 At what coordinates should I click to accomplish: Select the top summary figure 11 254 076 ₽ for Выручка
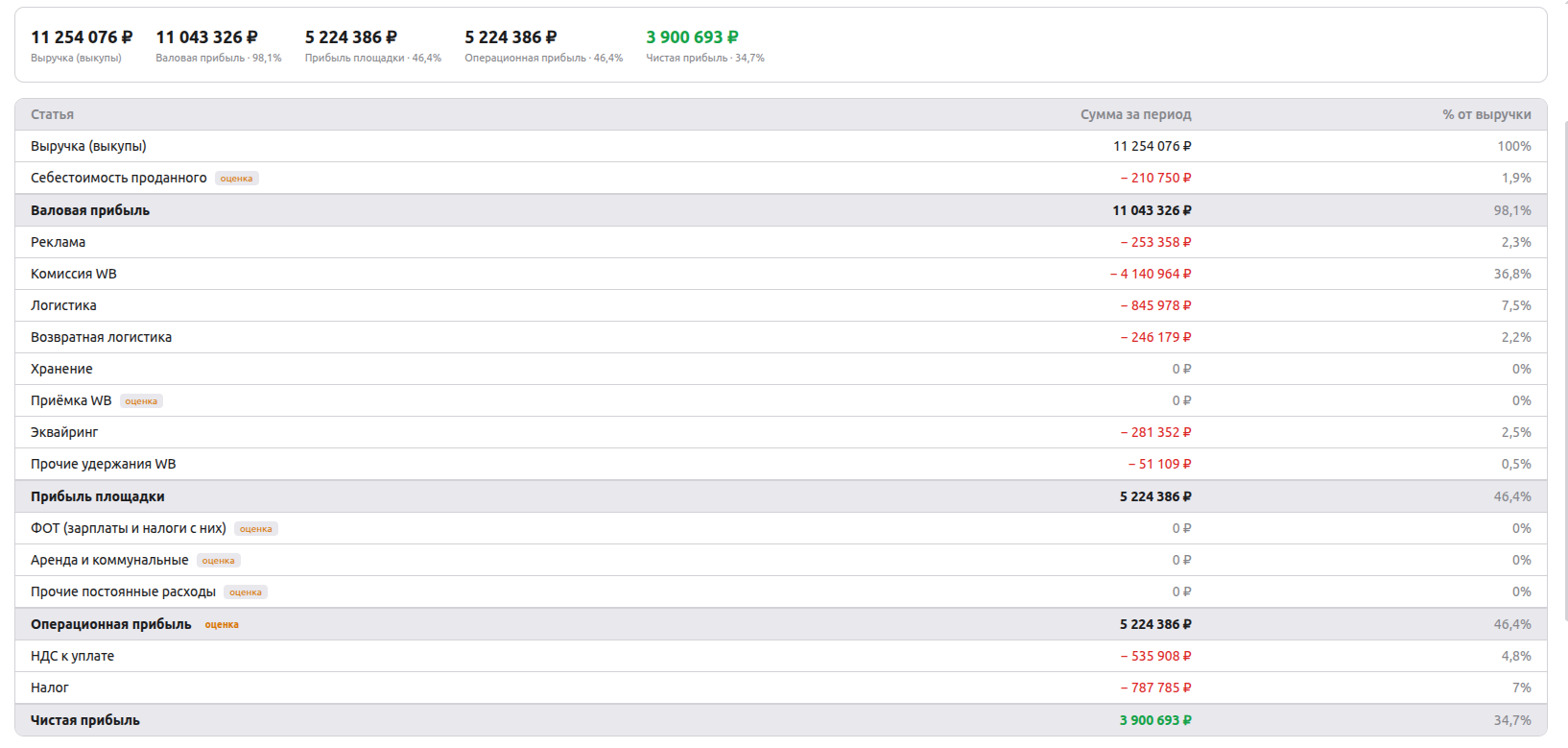click(x=82, y=37)
